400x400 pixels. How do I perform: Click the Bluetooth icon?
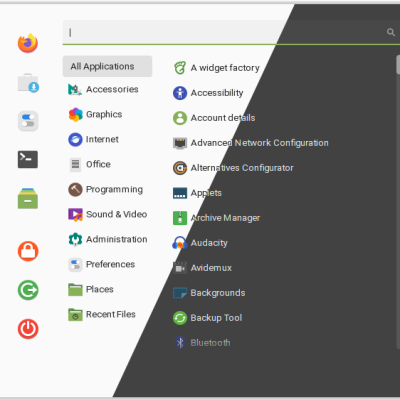(x=180, y=343)
